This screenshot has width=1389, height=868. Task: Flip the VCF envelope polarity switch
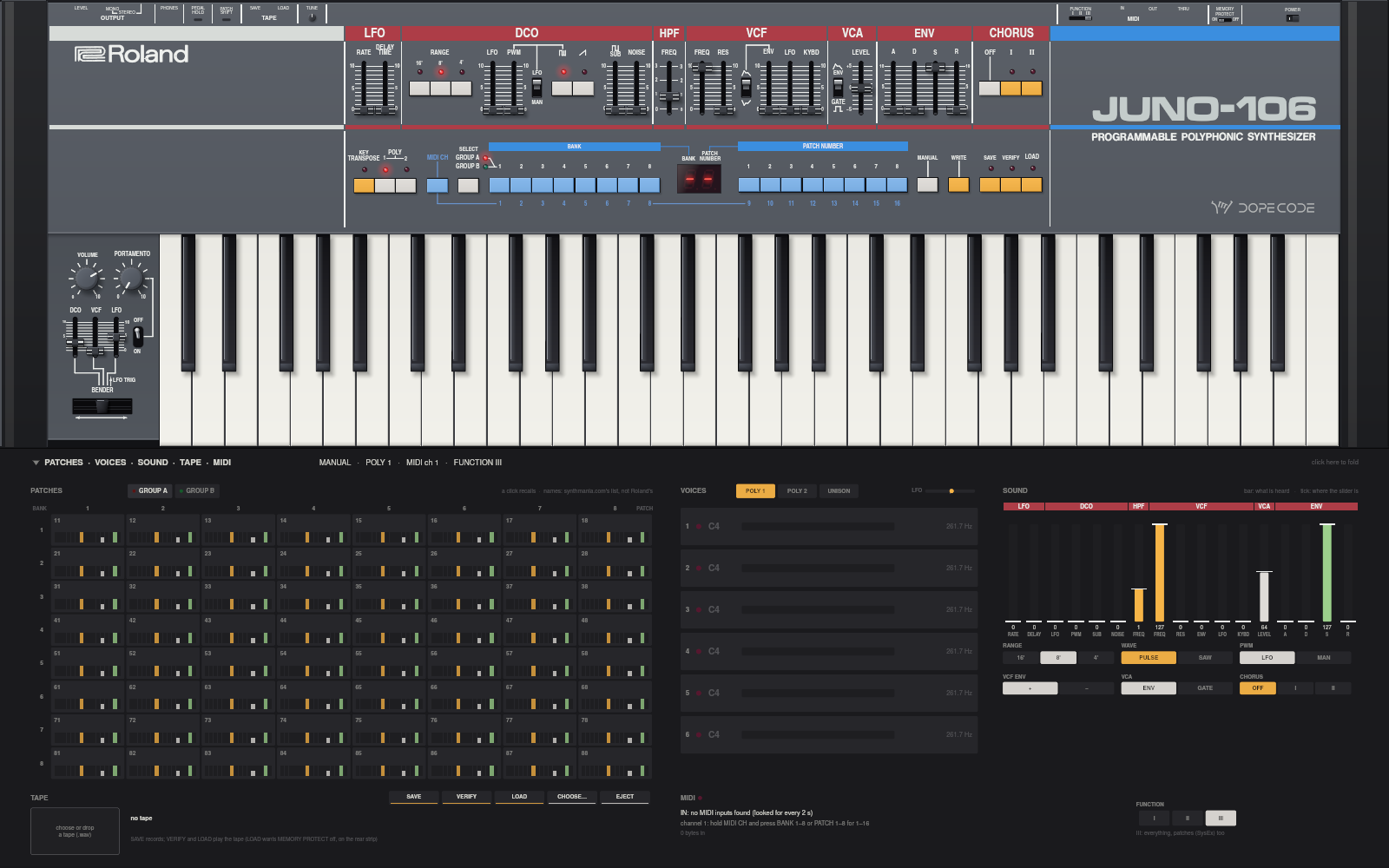[x=746, y=87]
